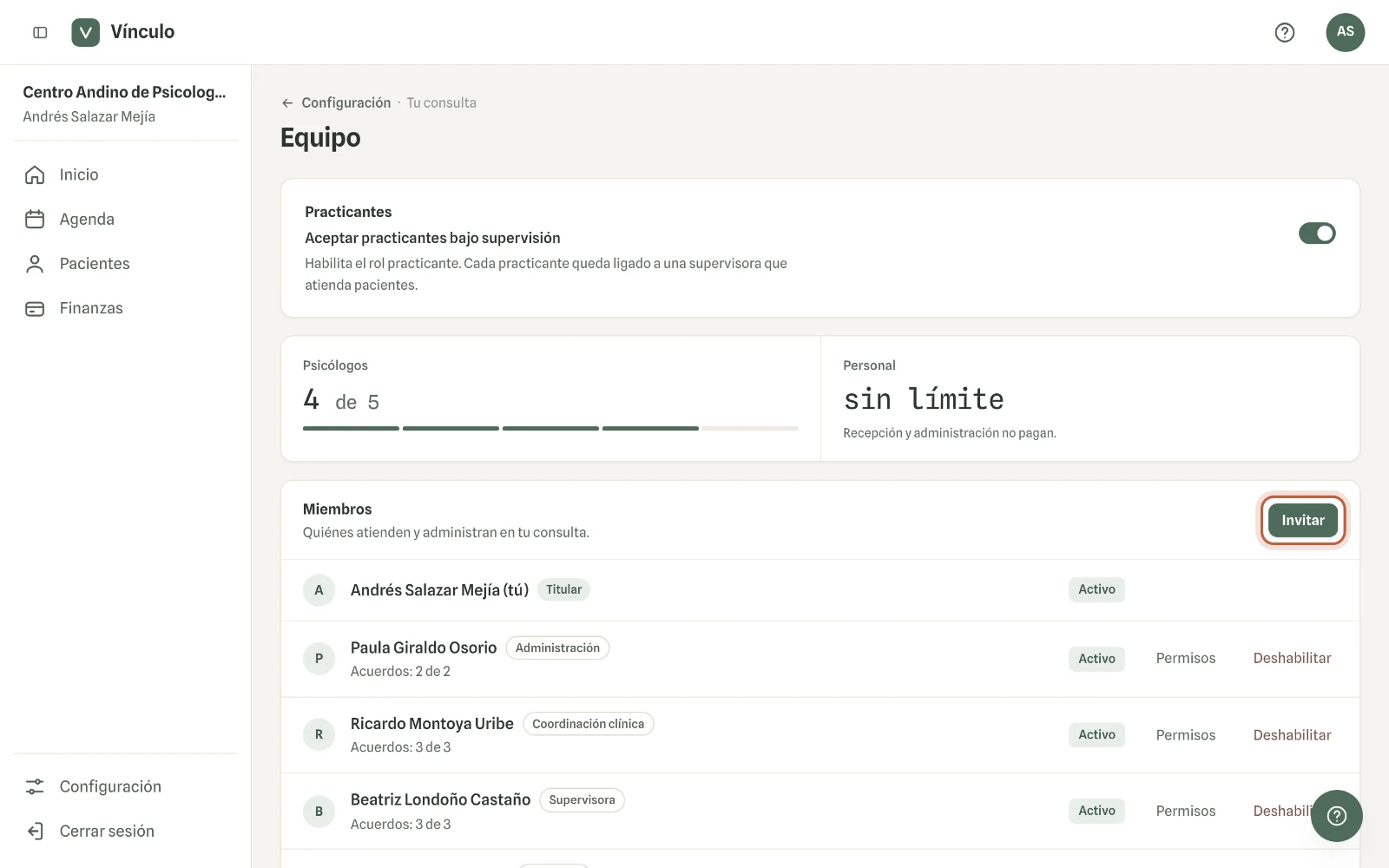
Task: Deshabilitar Ricardo Montoya Uribe
Action: 1292,734
